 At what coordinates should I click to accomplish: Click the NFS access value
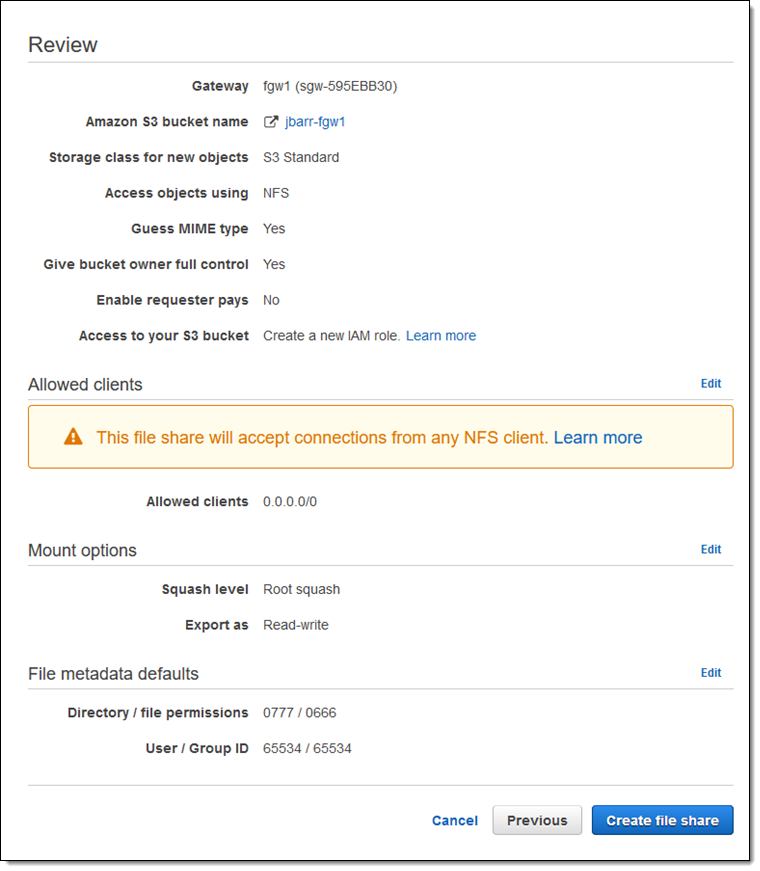pyautogui.click(x=276, y=193)
